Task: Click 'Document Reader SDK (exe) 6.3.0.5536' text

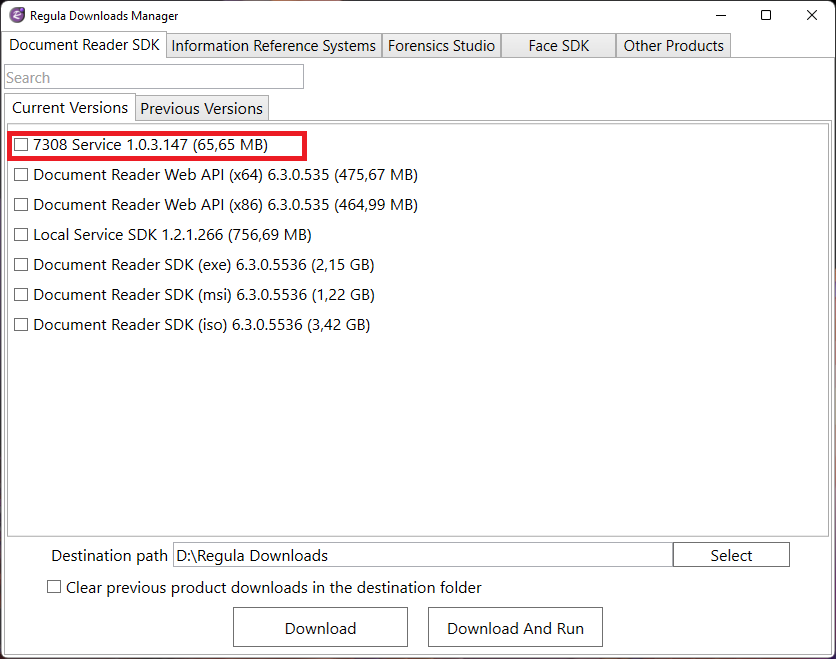Action: point(170,264)
